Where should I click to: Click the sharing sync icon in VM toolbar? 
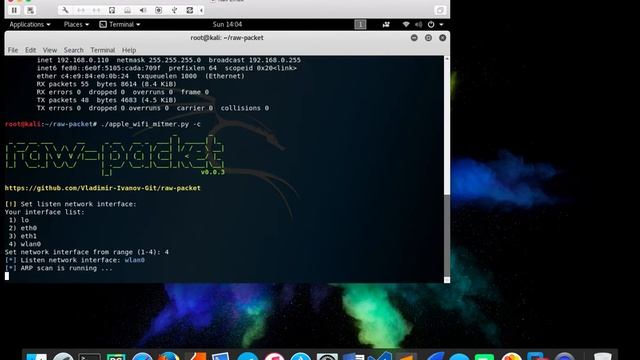point(190,10)
